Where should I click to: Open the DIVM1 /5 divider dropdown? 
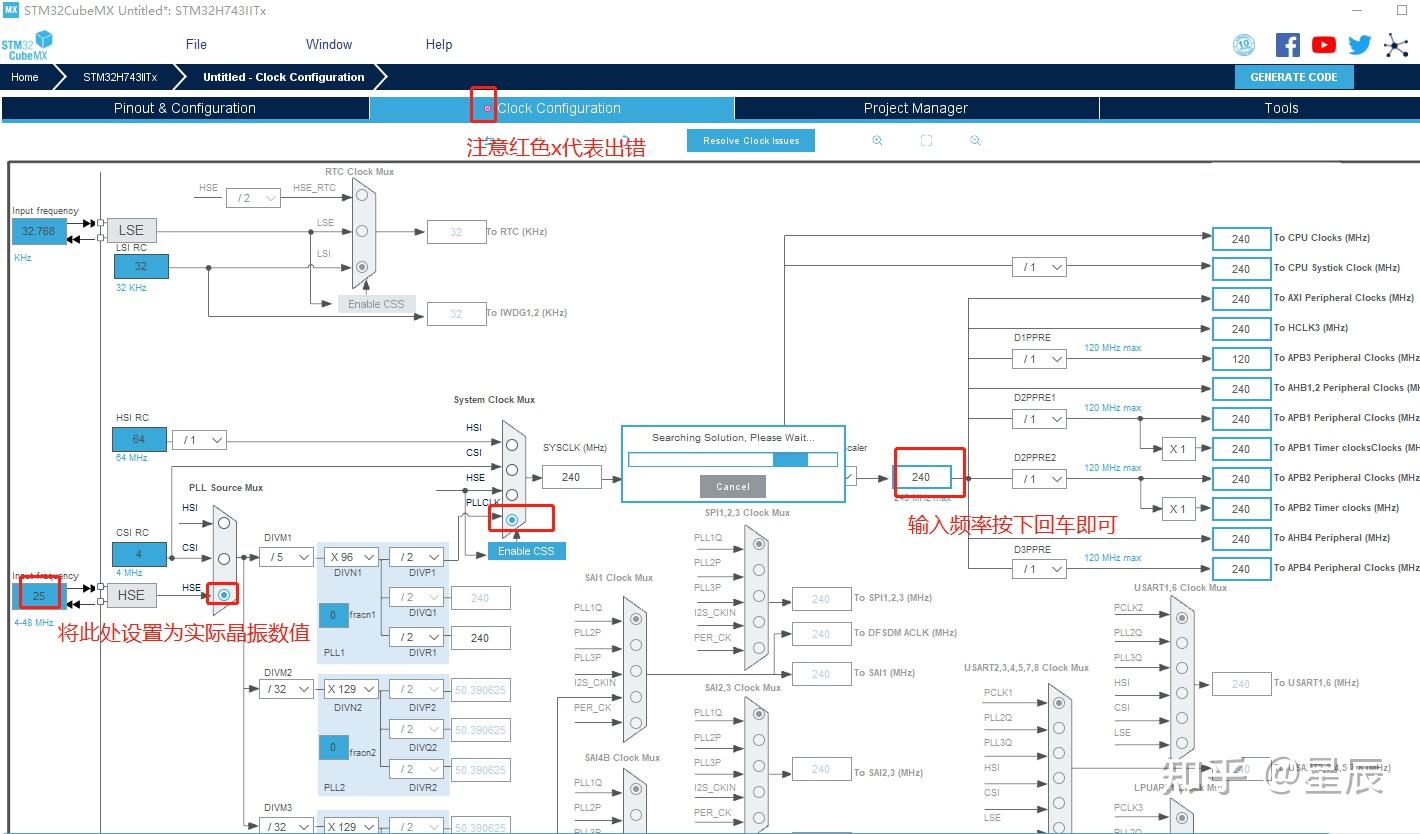coord(286,557)
